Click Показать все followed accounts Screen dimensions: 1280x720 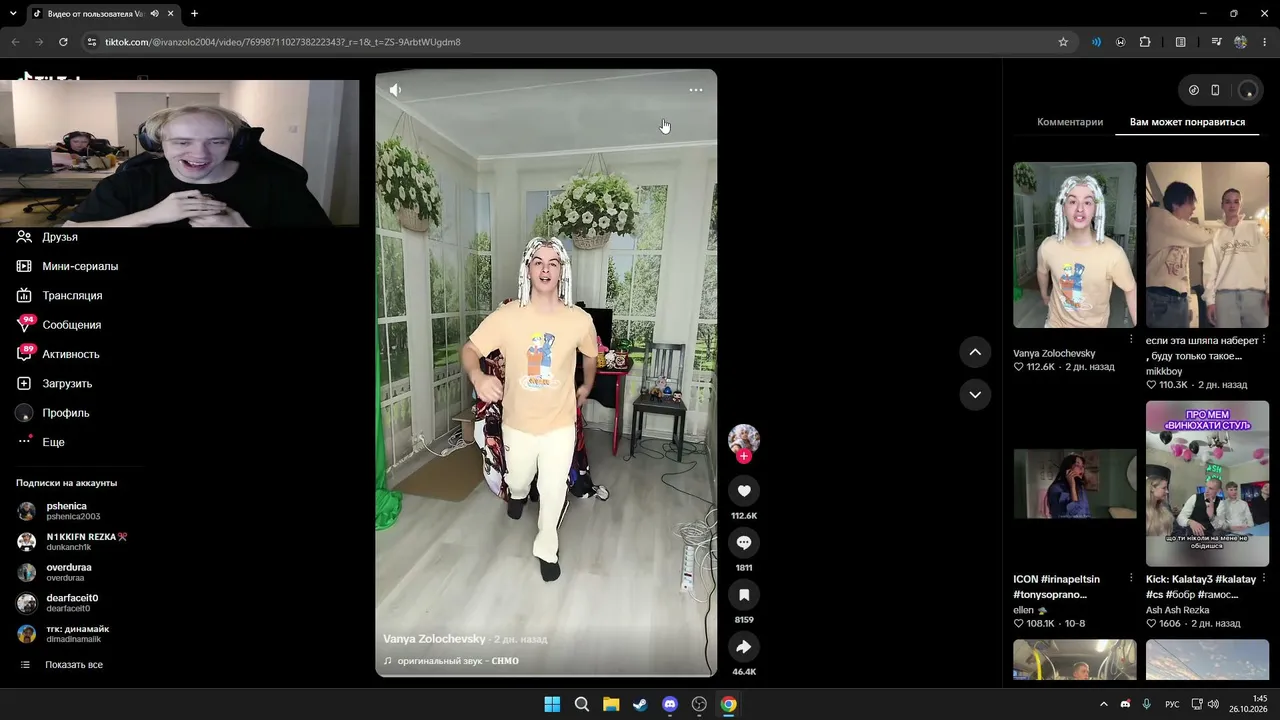(74, 665)
